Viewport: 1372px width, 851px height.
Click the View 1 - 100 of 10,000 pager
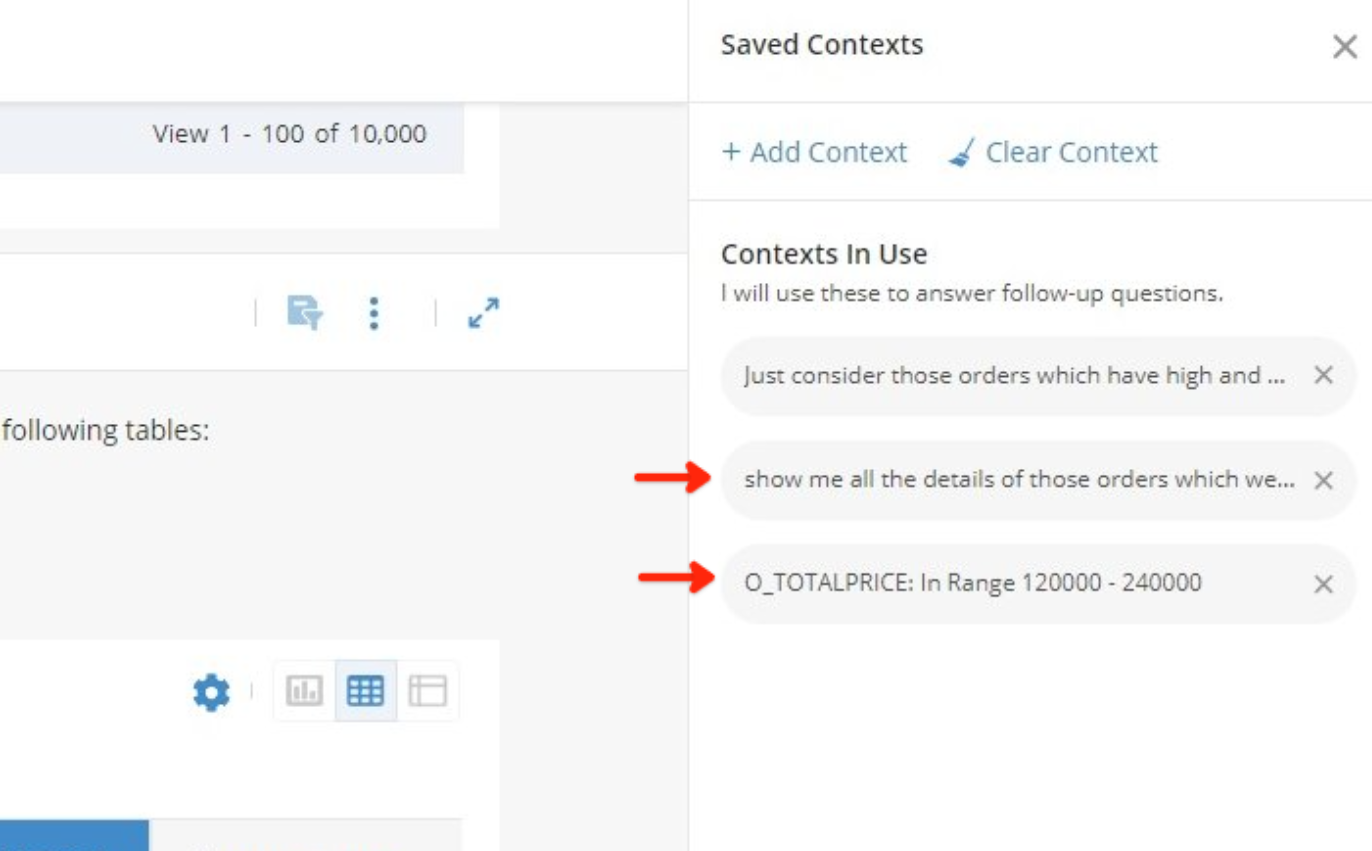tap(289, 134)
